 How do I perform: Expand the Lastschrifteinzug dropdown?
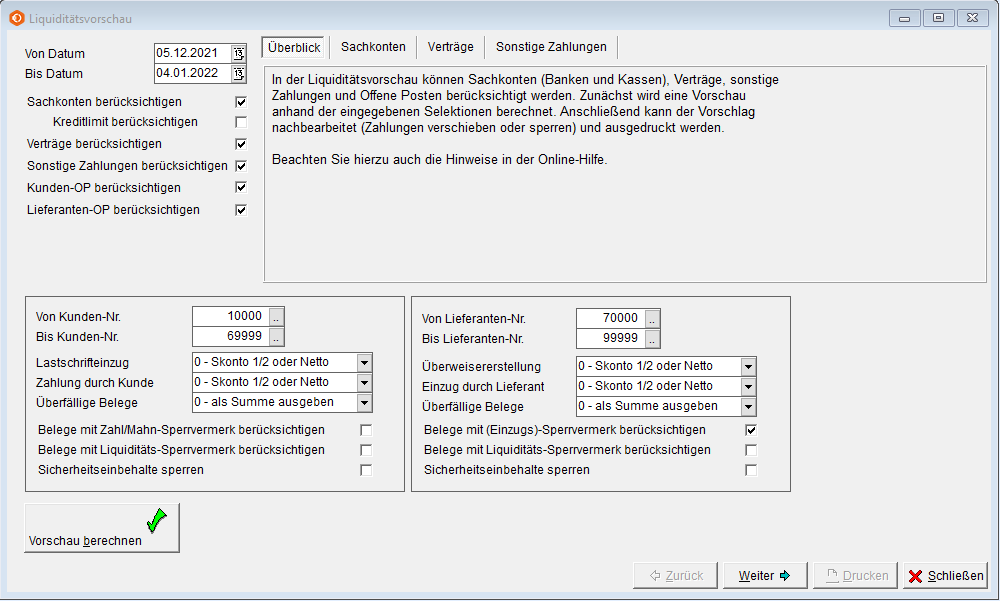click(x=364, y=362)
